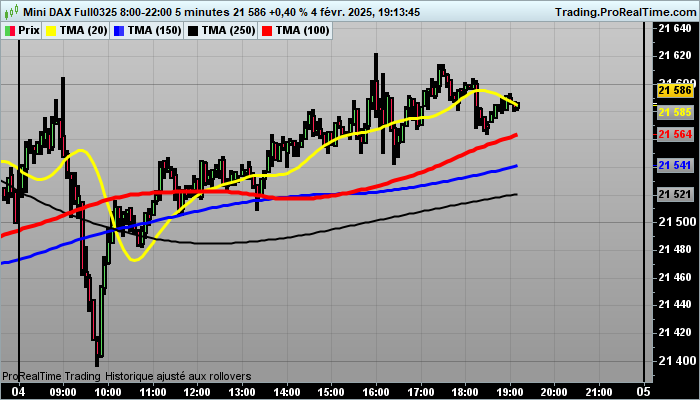This screenshot has height=400, width=700.
Task: Click the Trading.ProRealTime.com link
Action: [625, 12]
